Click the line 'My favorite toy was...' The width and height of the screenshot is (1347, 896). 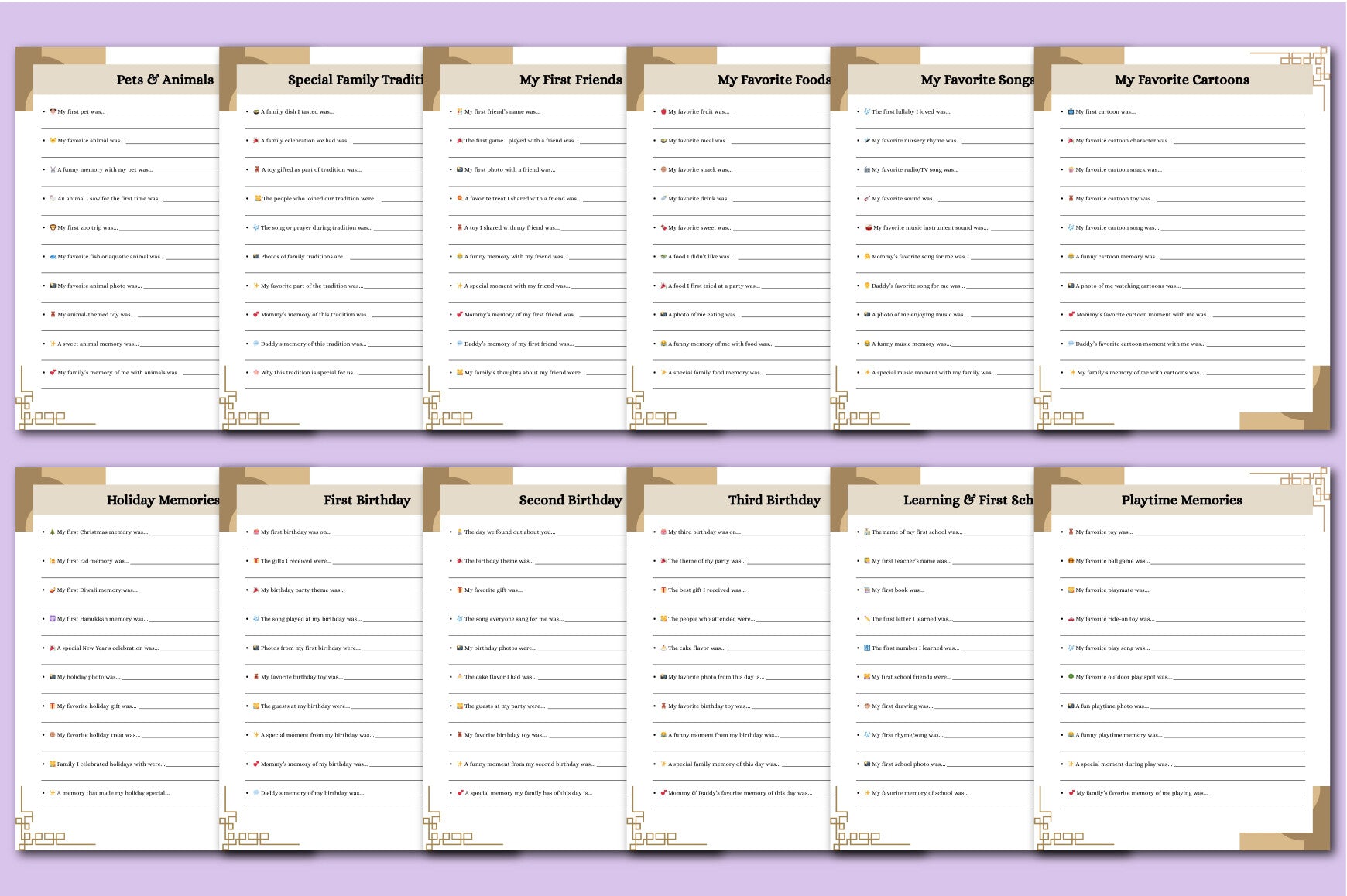(1104, 532)
